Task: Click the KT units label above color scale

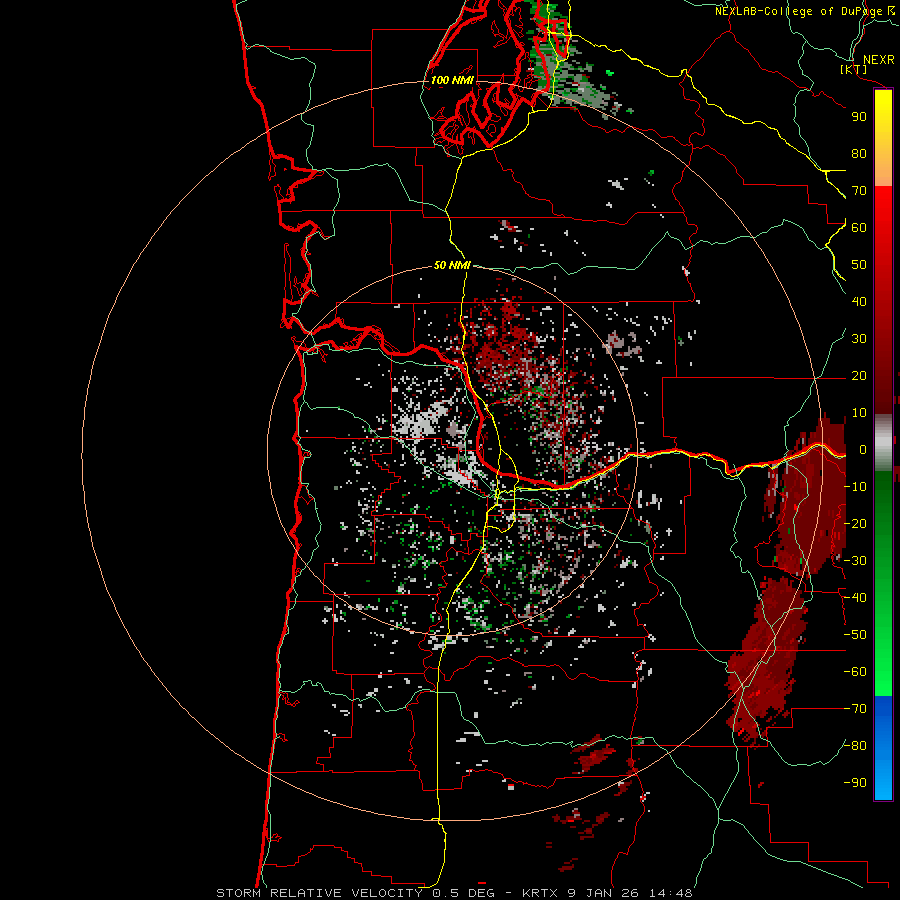Action: [854, 69]
